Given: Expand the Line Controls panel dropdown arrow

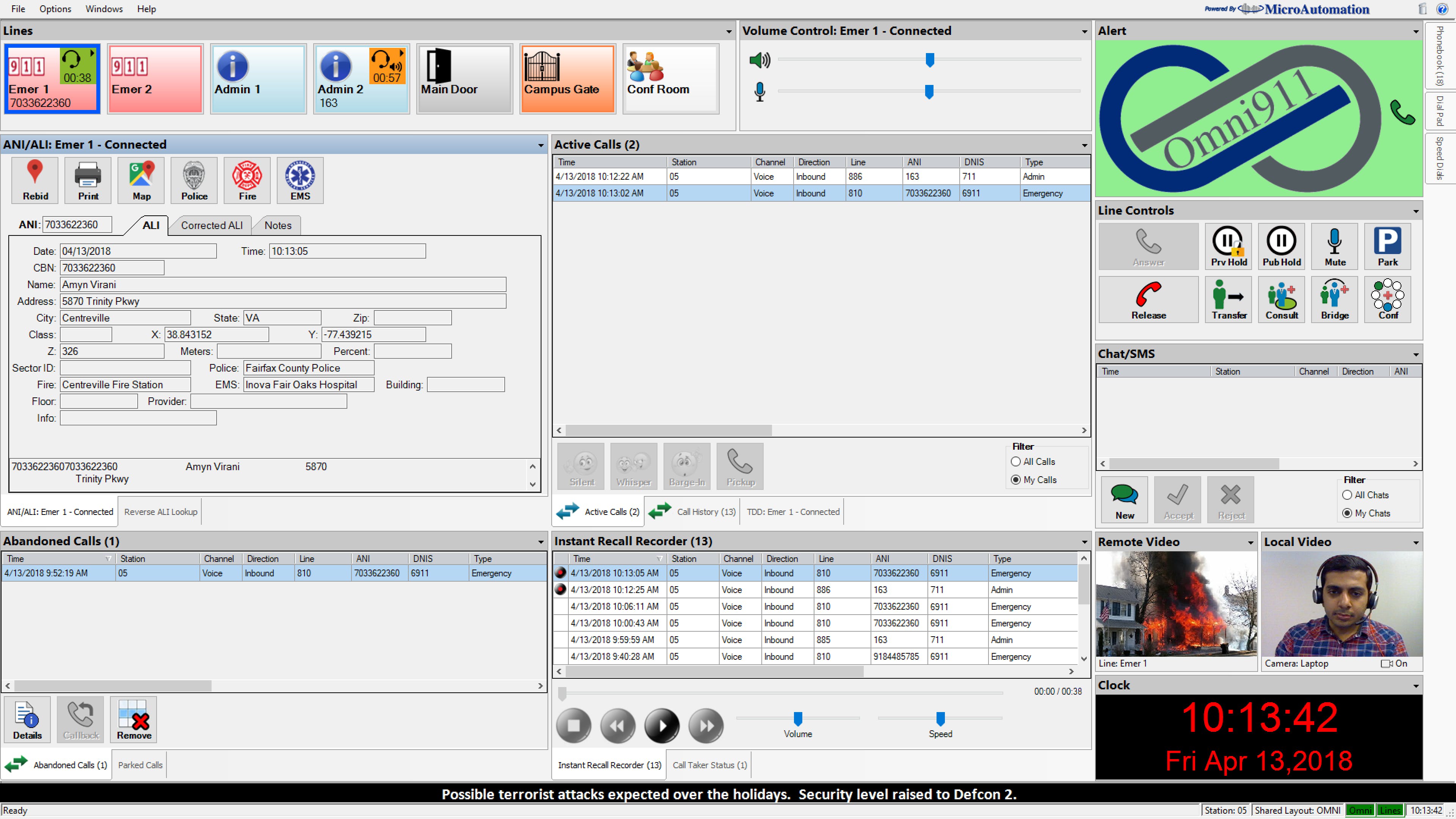Looking at the screenshot, I should click(x=1416, y=212).
